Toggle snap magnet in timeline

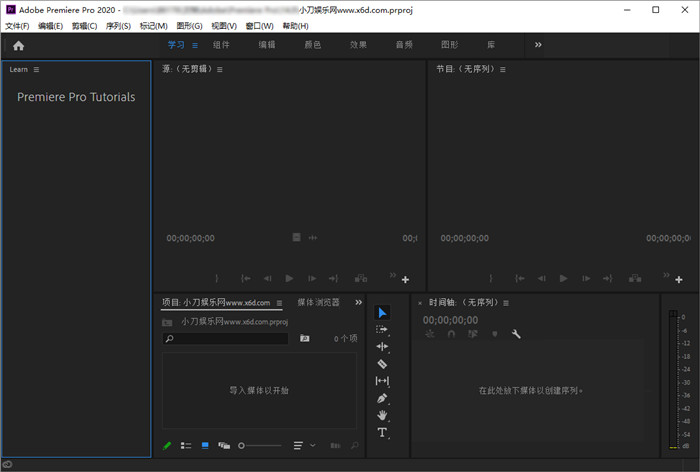[451, 334]
